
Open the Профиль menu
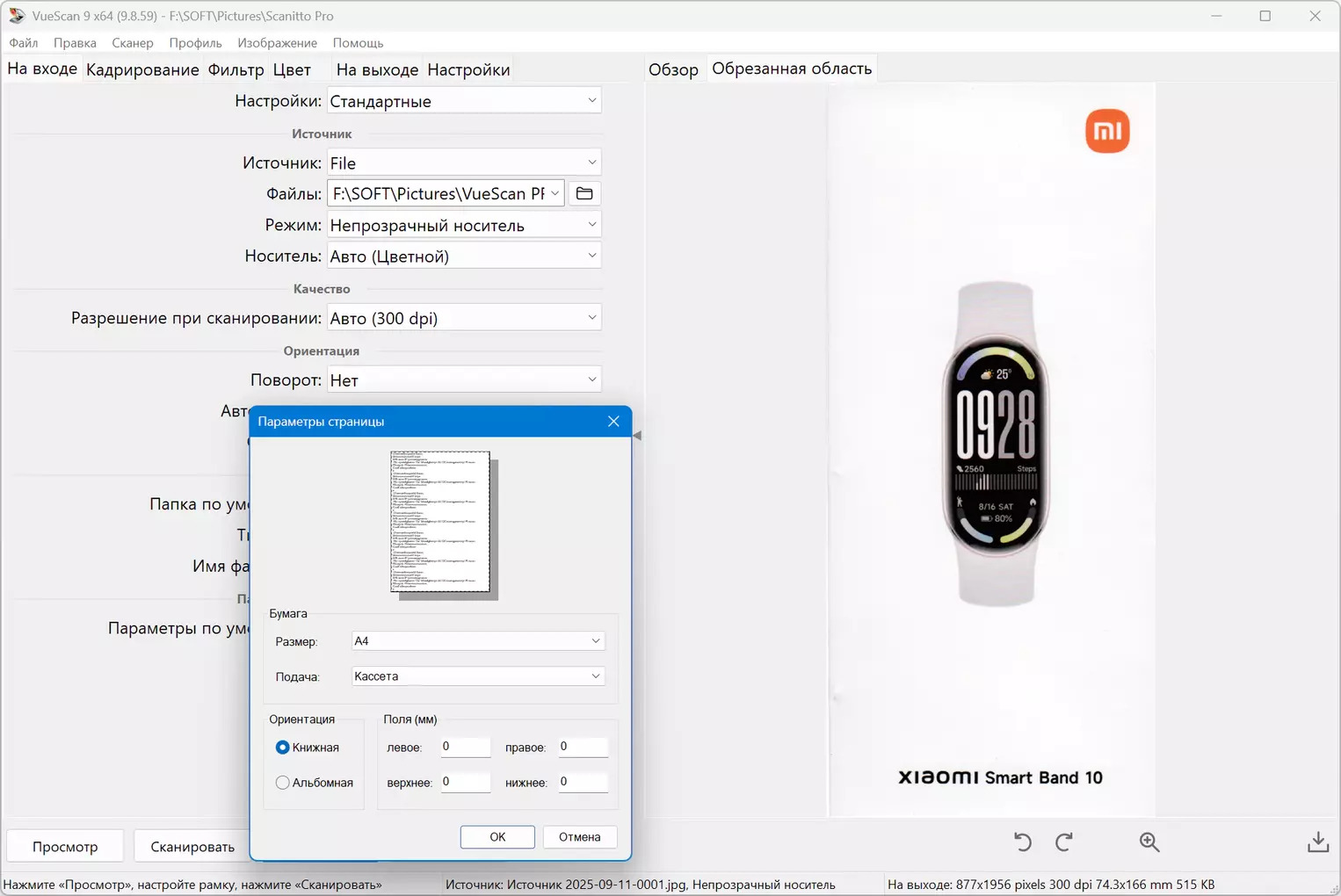tap(195, 43)
